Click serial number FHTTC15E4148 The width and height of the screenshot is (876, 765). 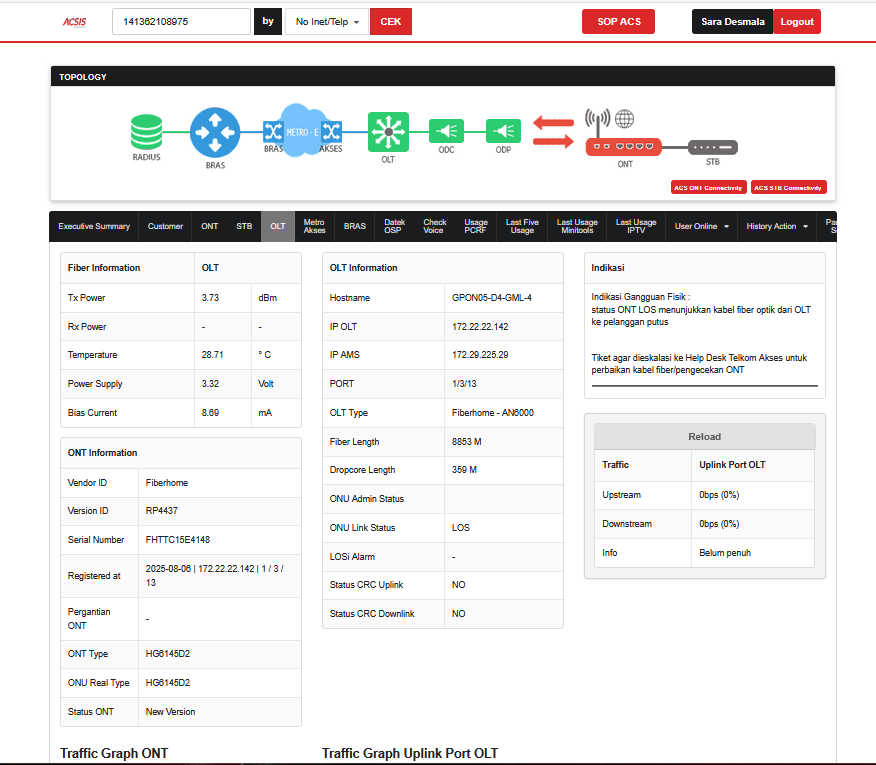[178, 540]
